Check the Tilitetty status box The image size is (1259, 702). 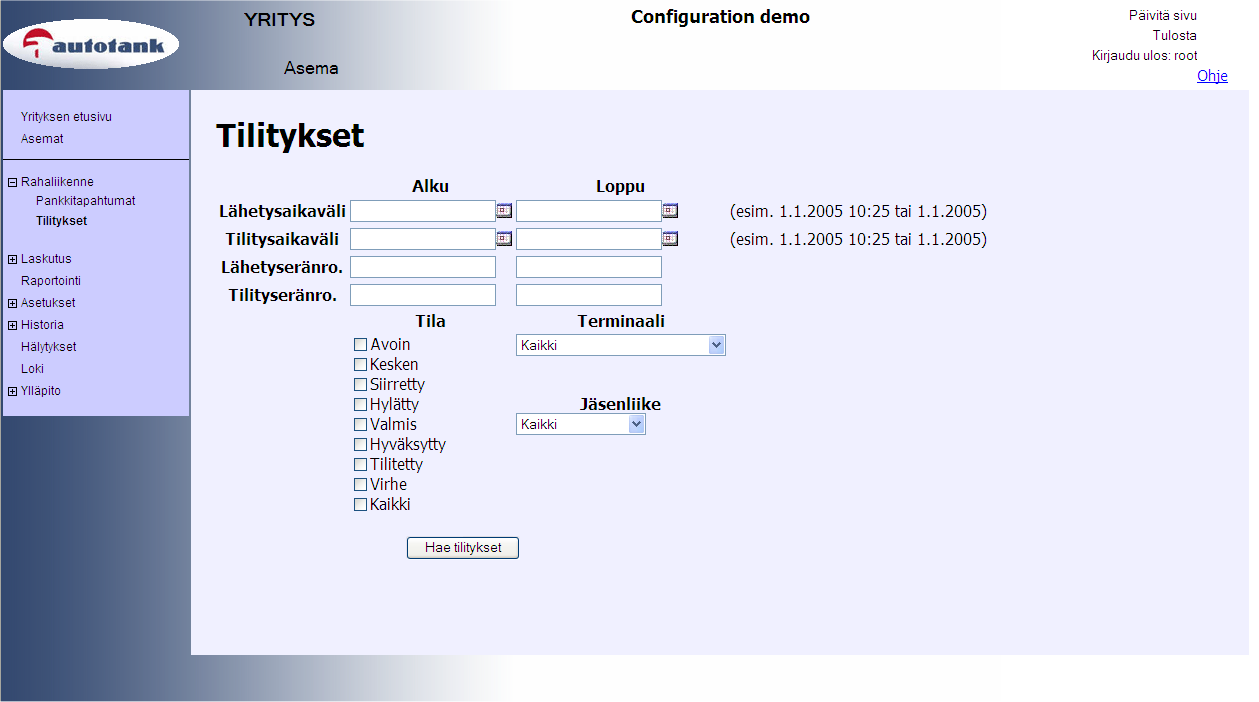click(x=361, y=464)
